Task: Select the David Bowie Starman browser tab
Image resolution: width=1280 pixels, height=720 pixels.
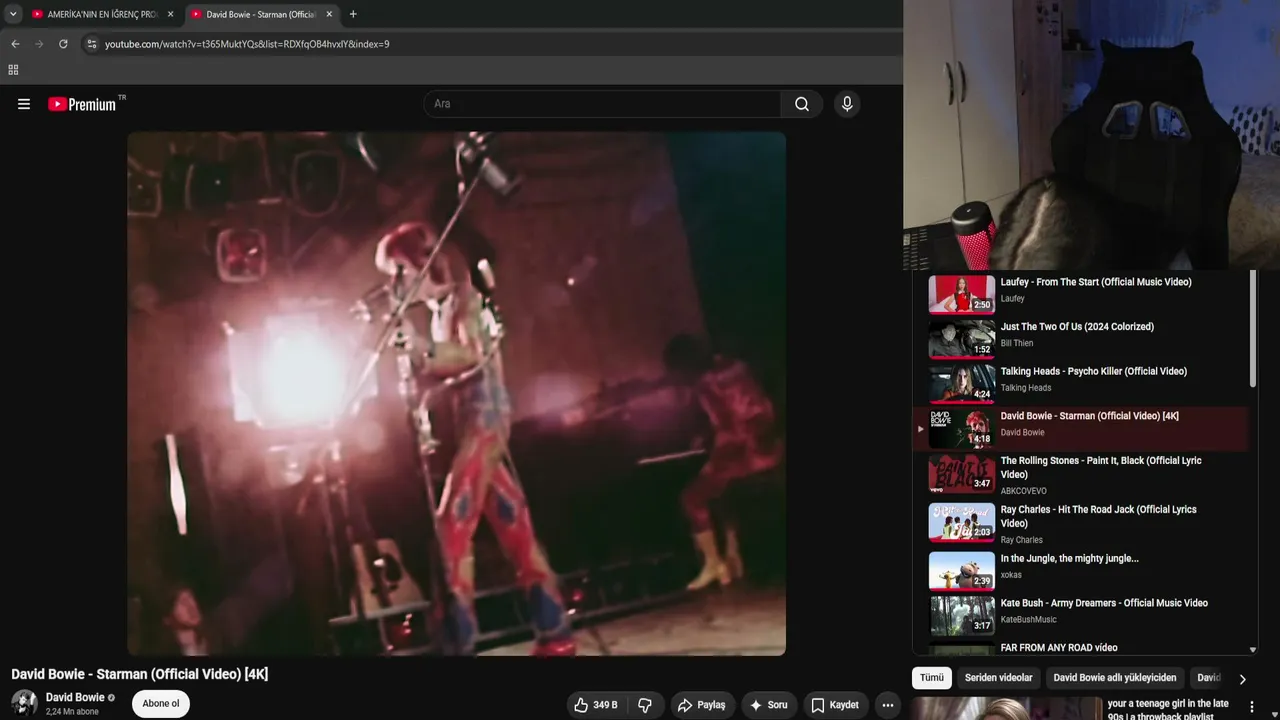Action: point(262,14)
